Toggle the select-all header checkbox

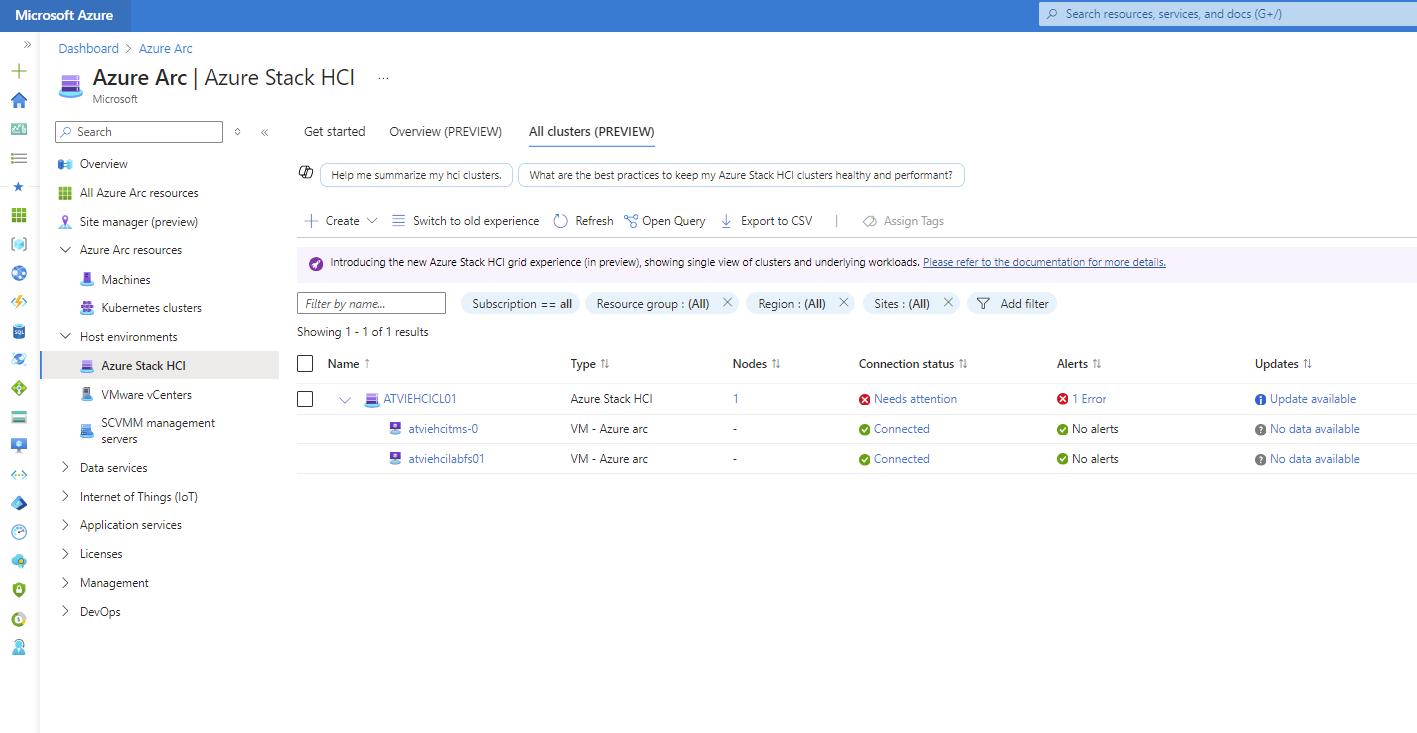pos(306,364)
